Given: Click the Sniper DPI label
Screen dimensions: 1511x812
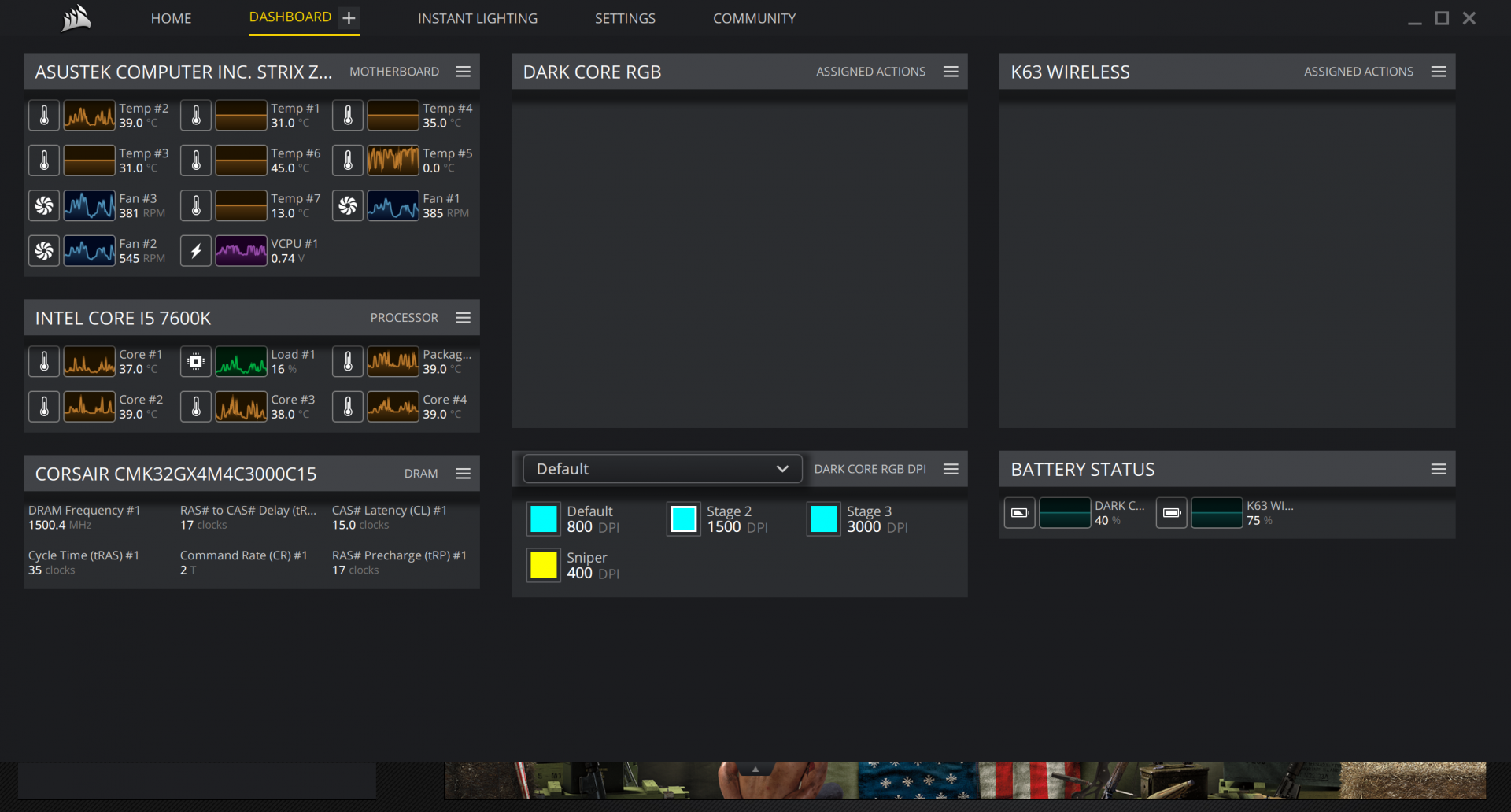Looking at the screenshot, I should (x=587, y=557).
